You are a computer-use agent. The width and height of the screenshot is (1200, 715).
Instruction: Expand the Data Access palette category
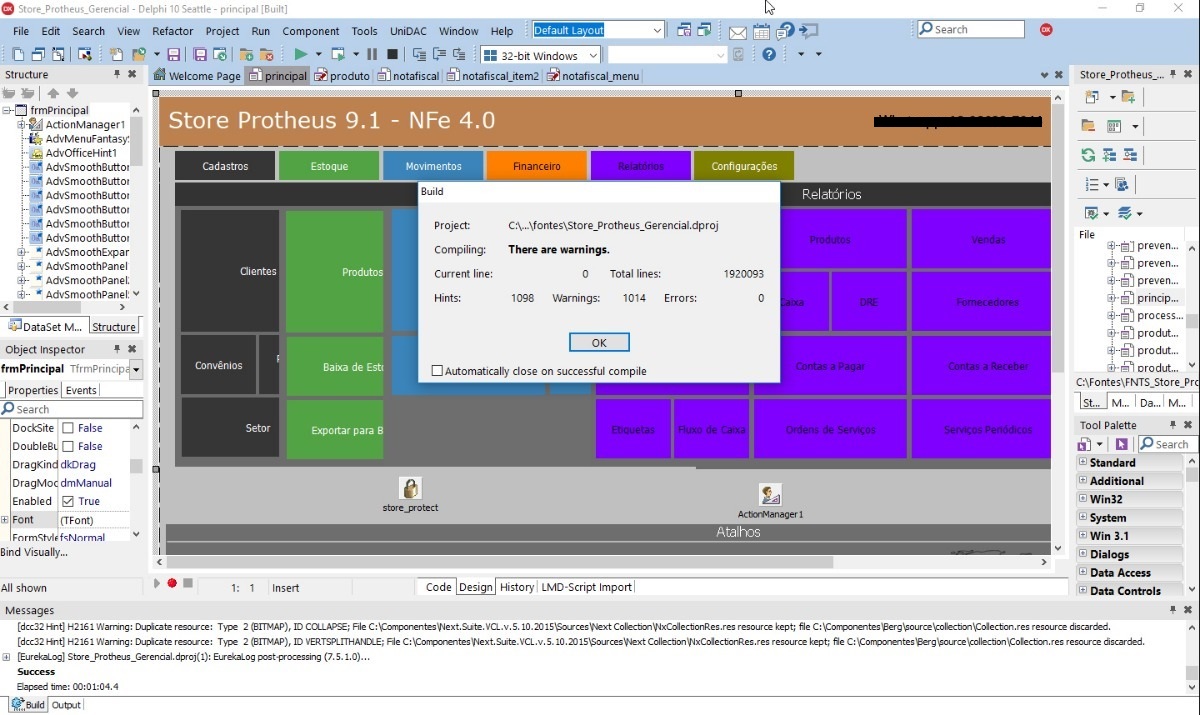[1082, 573]
